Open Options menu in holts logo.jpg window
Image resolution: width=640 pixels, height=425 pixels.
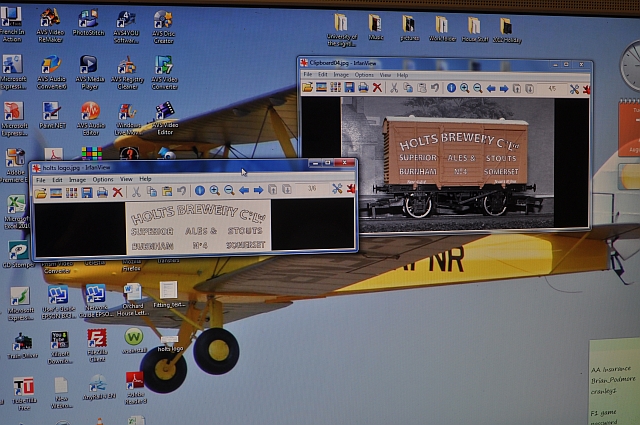102,179
